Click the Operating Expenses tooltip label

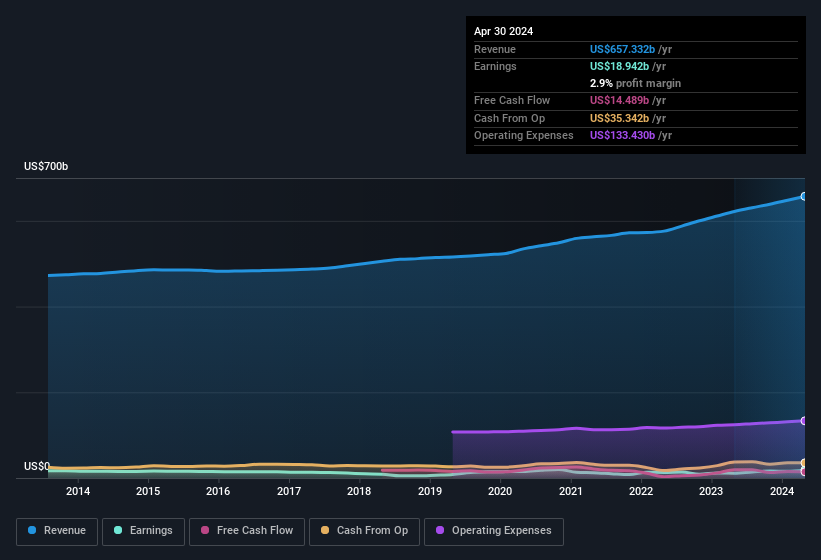pos(524,136)
